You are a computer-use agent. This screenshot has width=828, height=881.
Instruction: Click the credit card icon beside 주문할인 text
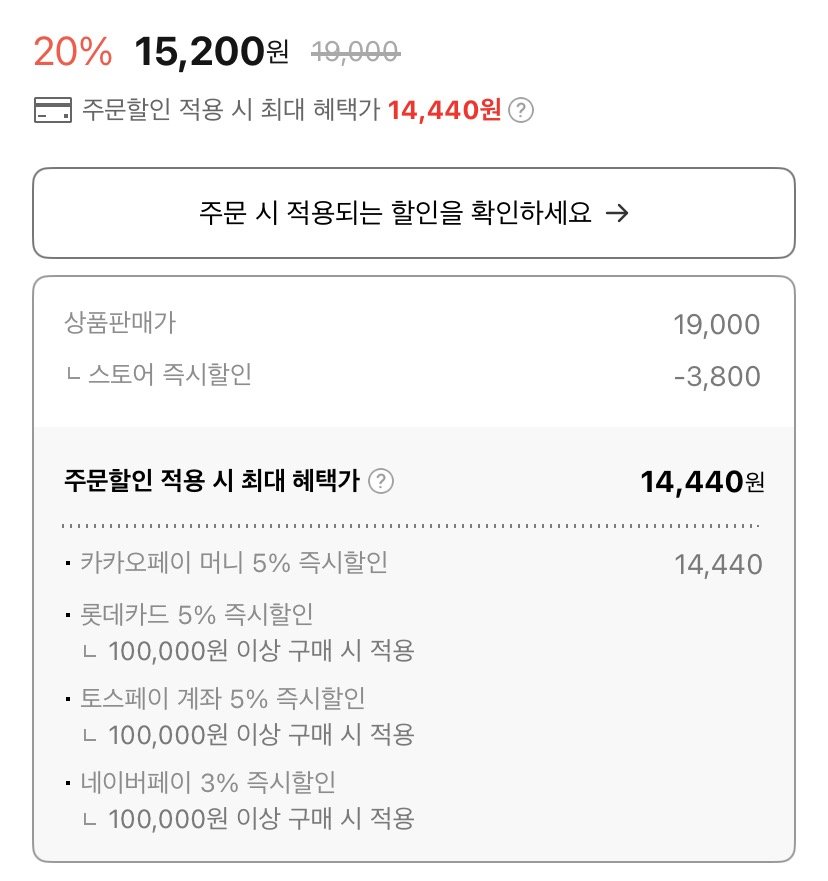click(53, 110)
